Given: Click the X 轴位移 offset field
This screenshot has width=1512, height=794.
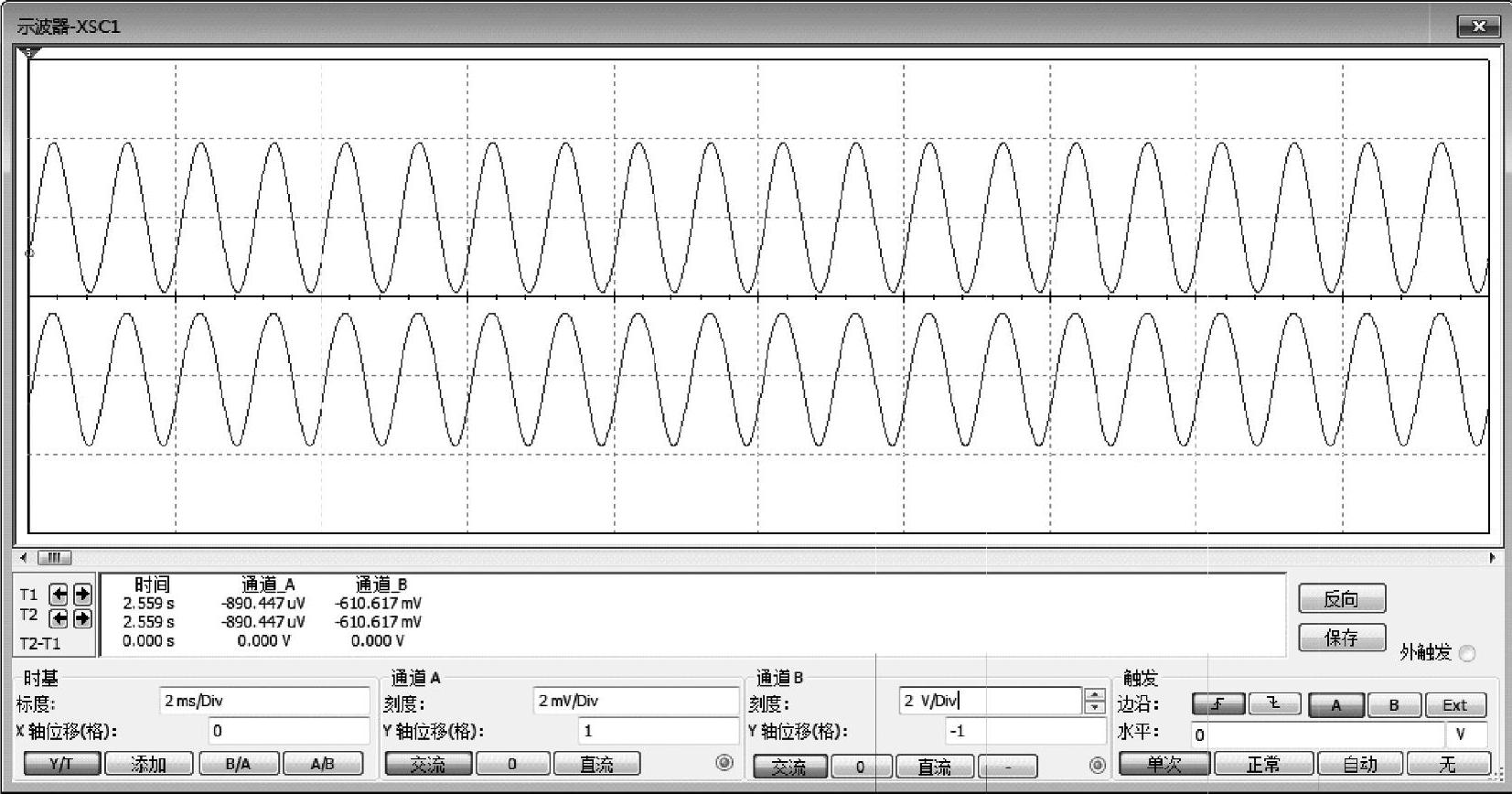Looking at the screenshot, I should tap(289, 731).
